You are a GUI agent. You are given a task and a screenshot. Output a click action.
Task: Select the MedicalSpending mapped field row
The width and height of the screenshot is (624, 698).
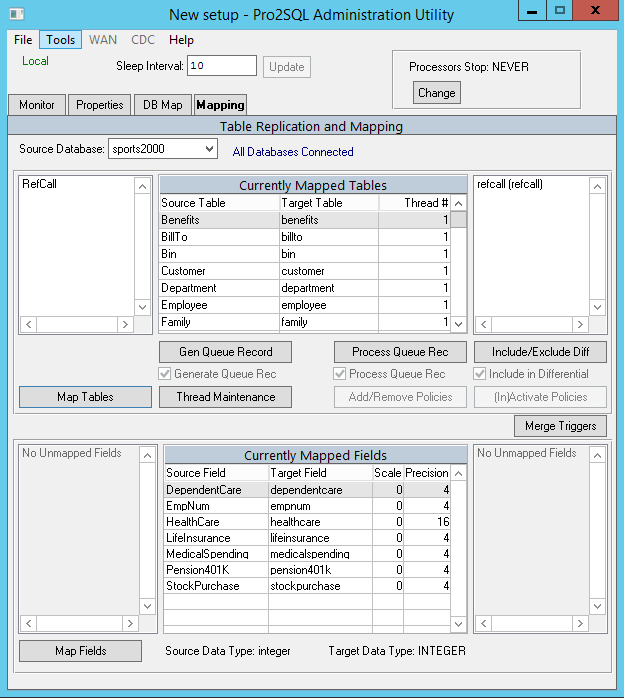tap(307, 554)
